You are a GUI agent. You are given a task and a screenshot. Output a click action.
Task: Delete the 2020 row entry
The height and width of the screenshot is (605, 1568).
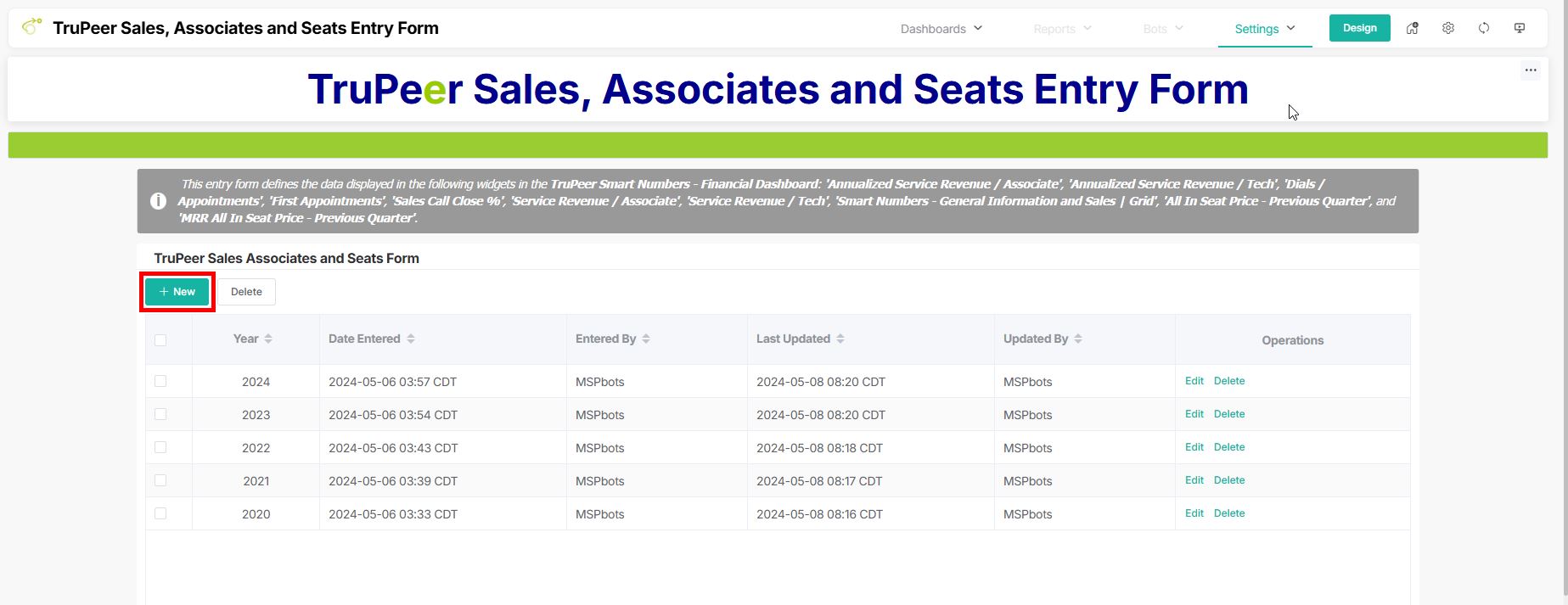pyautogui.click(x=1229, y=513)
